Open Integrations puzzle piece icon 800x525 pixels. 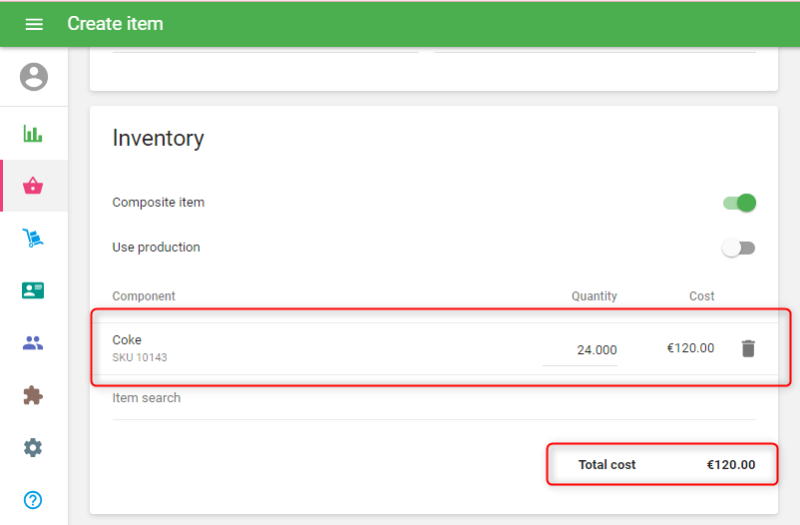coord(34,395)
